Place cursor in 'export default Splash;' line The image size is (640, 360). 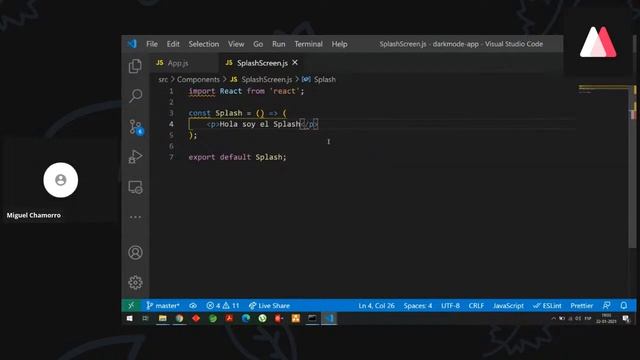click(x=237, y=157)
